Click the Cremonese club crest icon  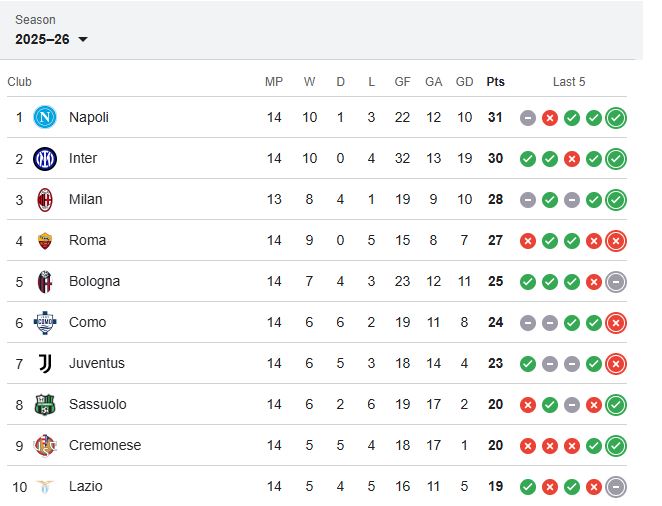[45, 445]
